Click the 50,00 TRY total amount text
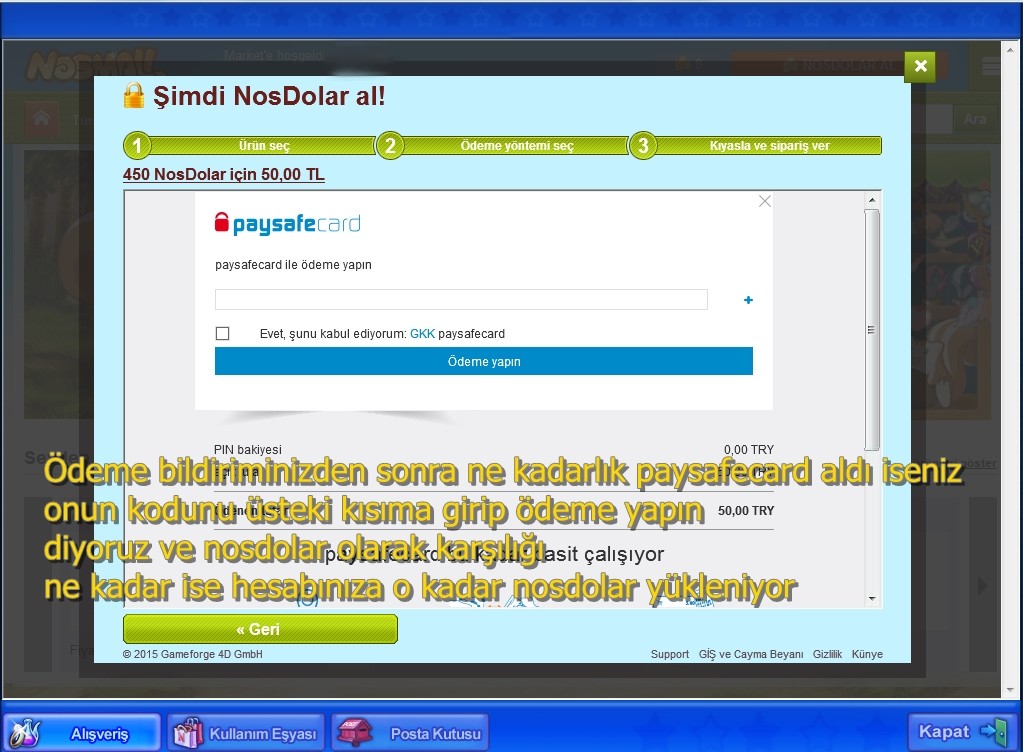1023x752 pixels. (x=746, y=511)
